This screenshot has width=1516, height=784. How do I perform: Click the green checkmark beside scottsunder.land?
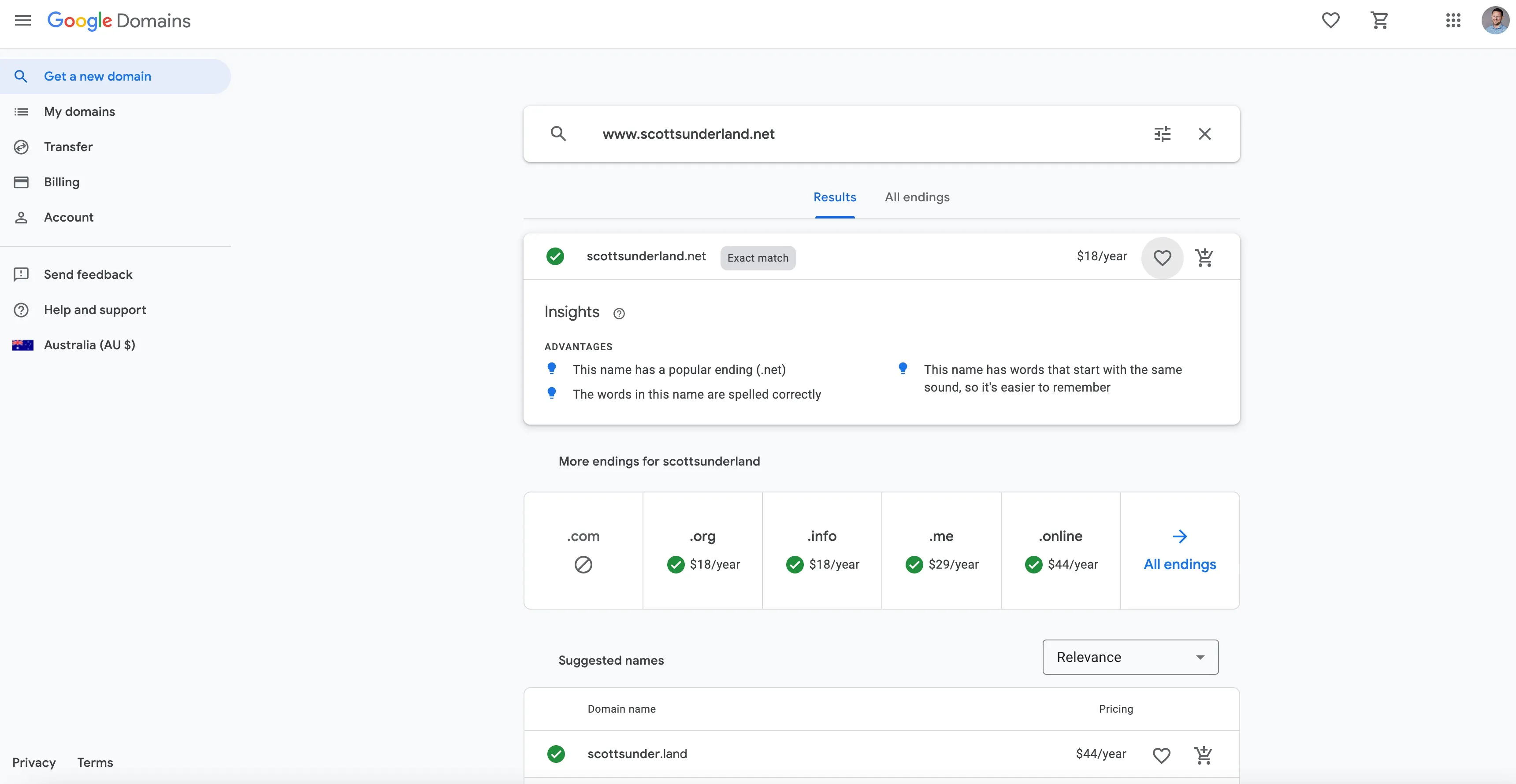point(556,754)
